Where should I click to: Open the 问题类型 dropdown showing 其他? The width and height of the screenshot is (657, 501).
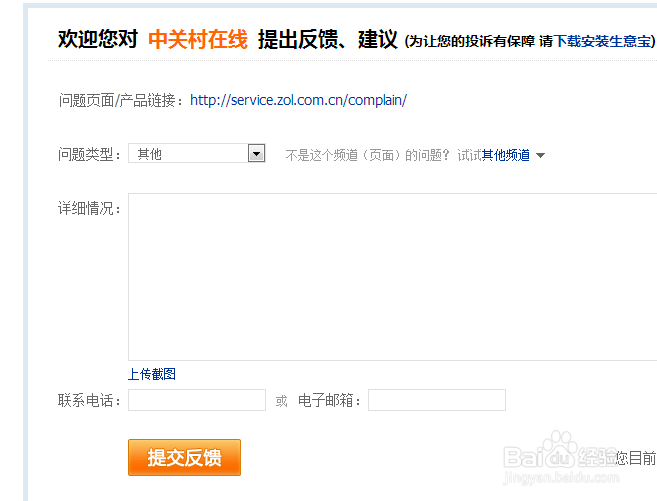click(x=197, y=153)
